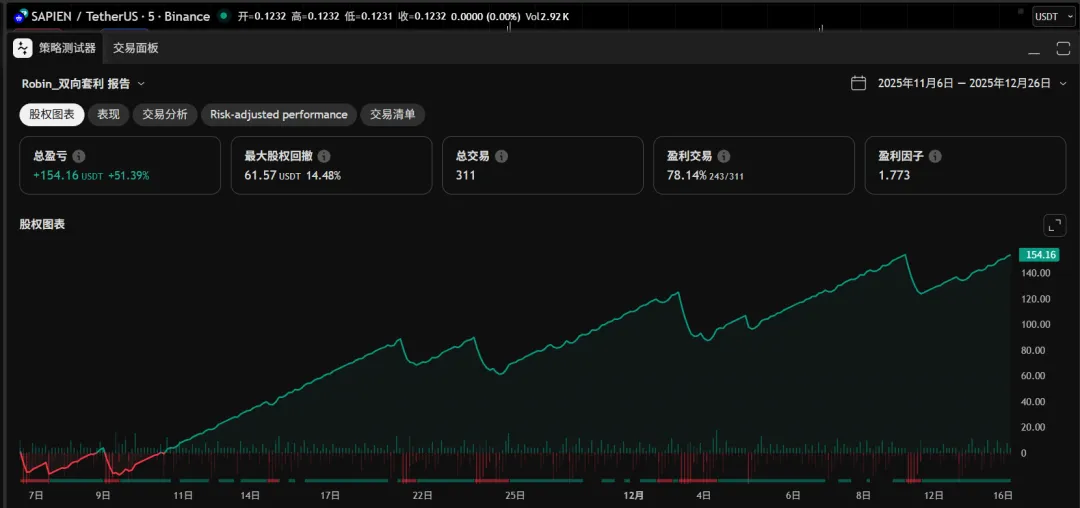Show the 交易清单 trade list
This screenshot has height=508, width=1080.
point(392,115)
